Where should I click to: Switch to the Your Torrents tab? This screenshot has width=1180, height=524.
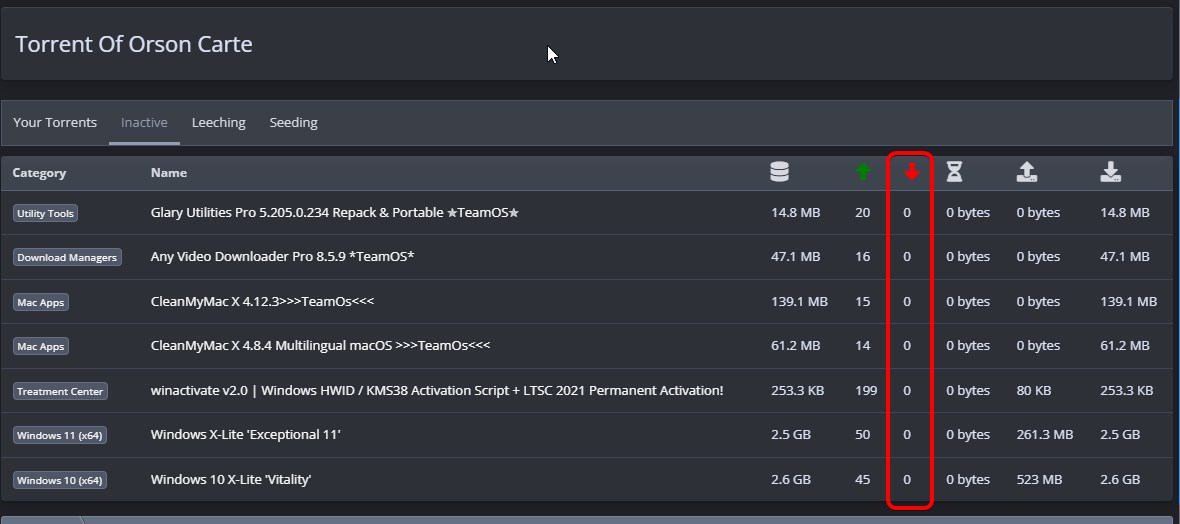pos(55,122)
